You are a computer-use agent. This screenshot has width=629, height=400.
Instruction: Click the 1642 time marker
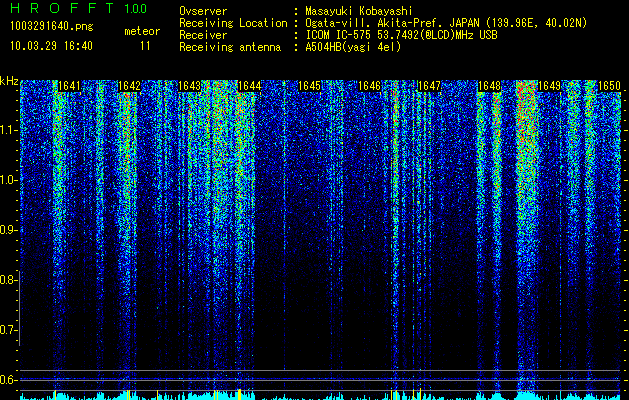(x=129, y=86)
